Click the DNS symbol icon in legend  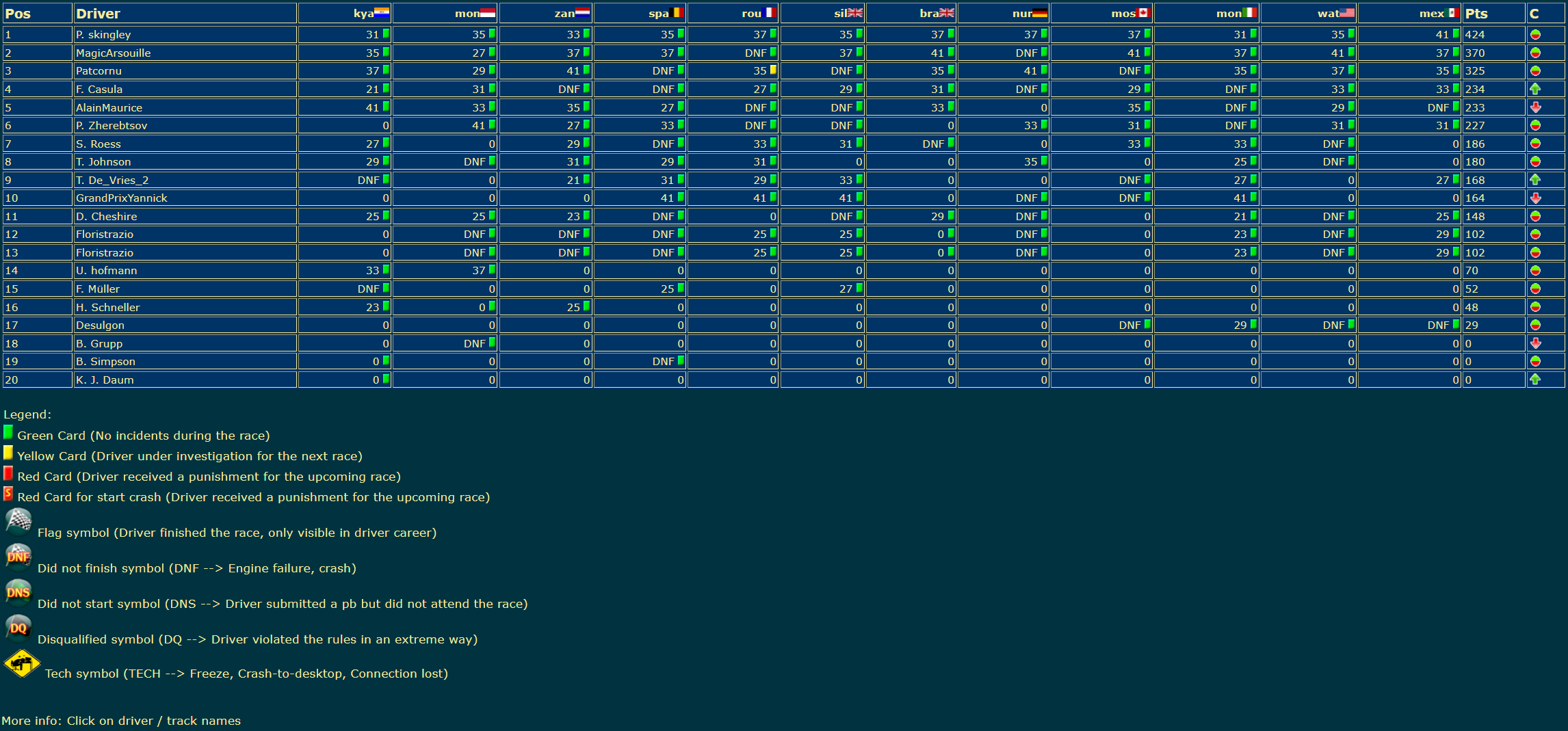coord(18,593)
